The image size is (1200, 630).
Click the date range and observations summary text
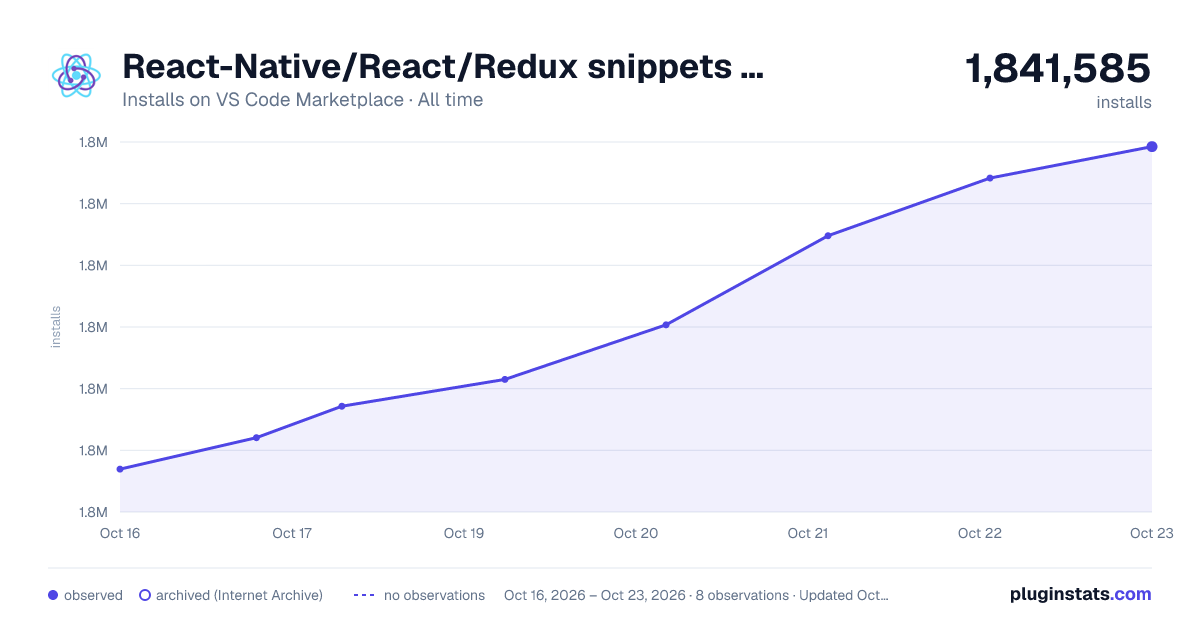[x=696, y=595]
